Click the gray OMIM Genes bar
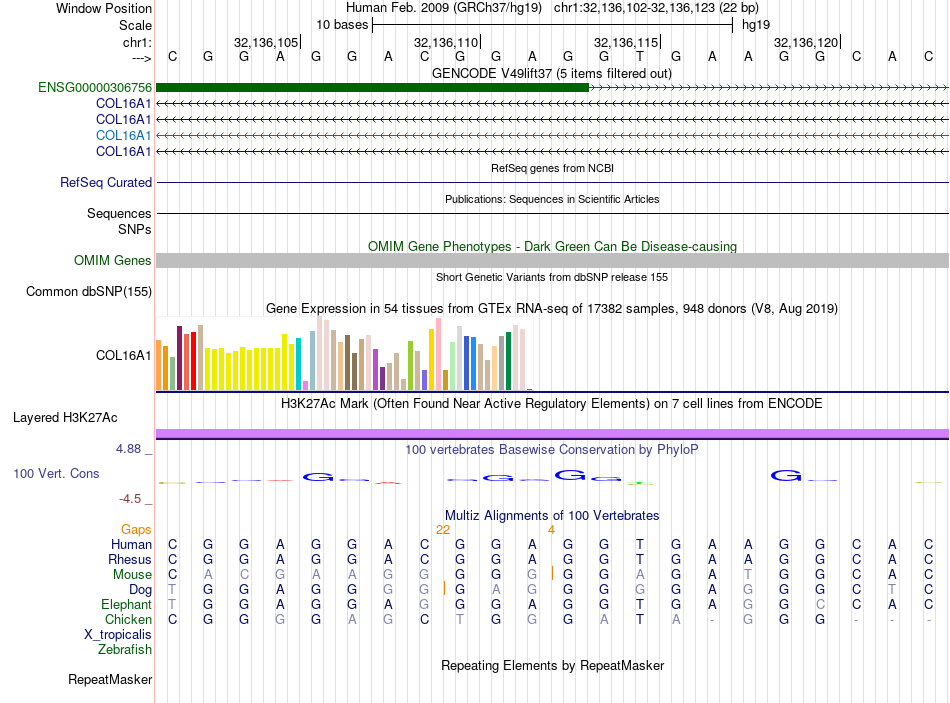Viewport: 950px width, 703px height. (x=552, y=260)
